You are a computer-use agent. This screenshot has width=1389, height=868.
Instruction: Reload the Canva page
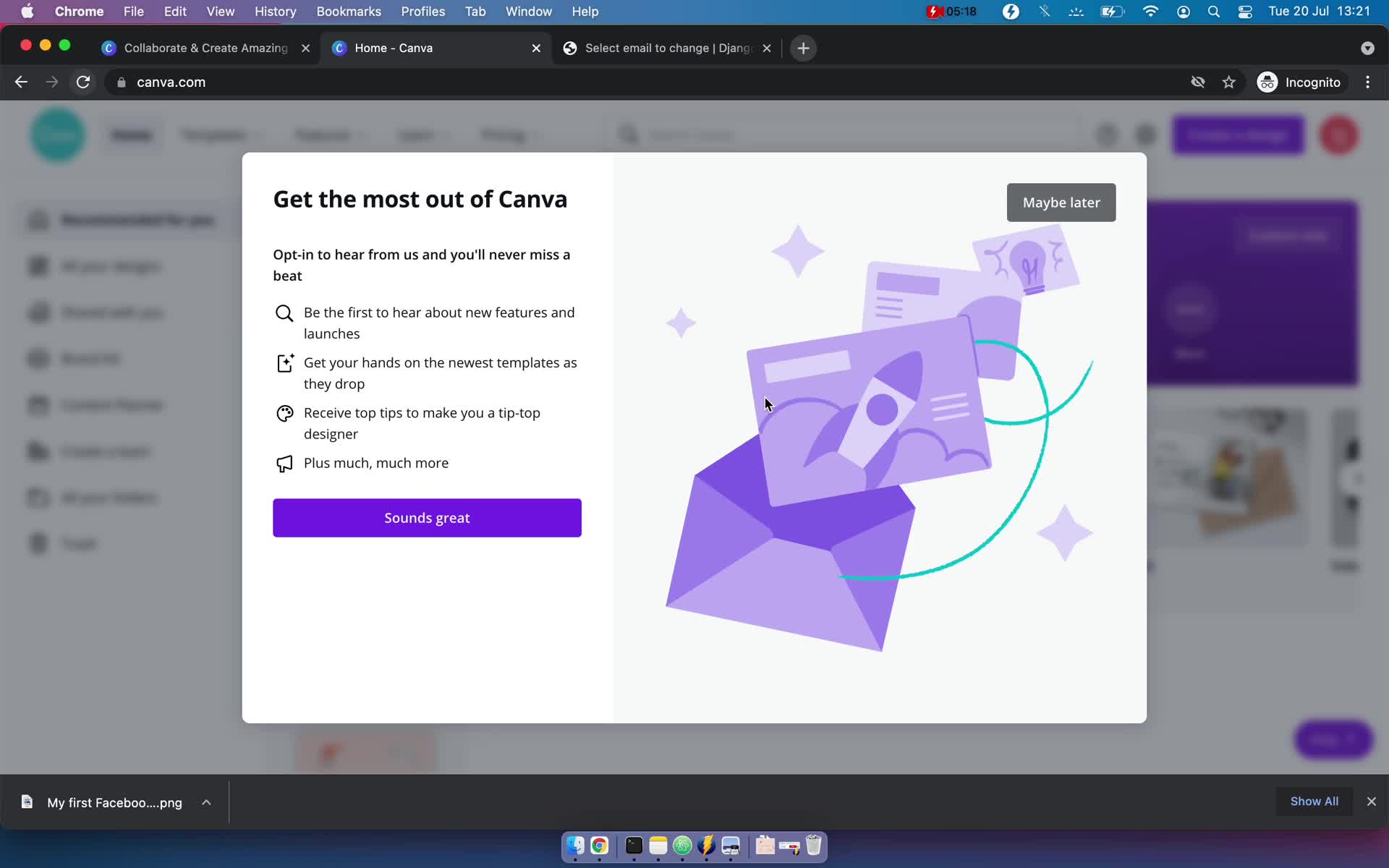pos(83,82)
